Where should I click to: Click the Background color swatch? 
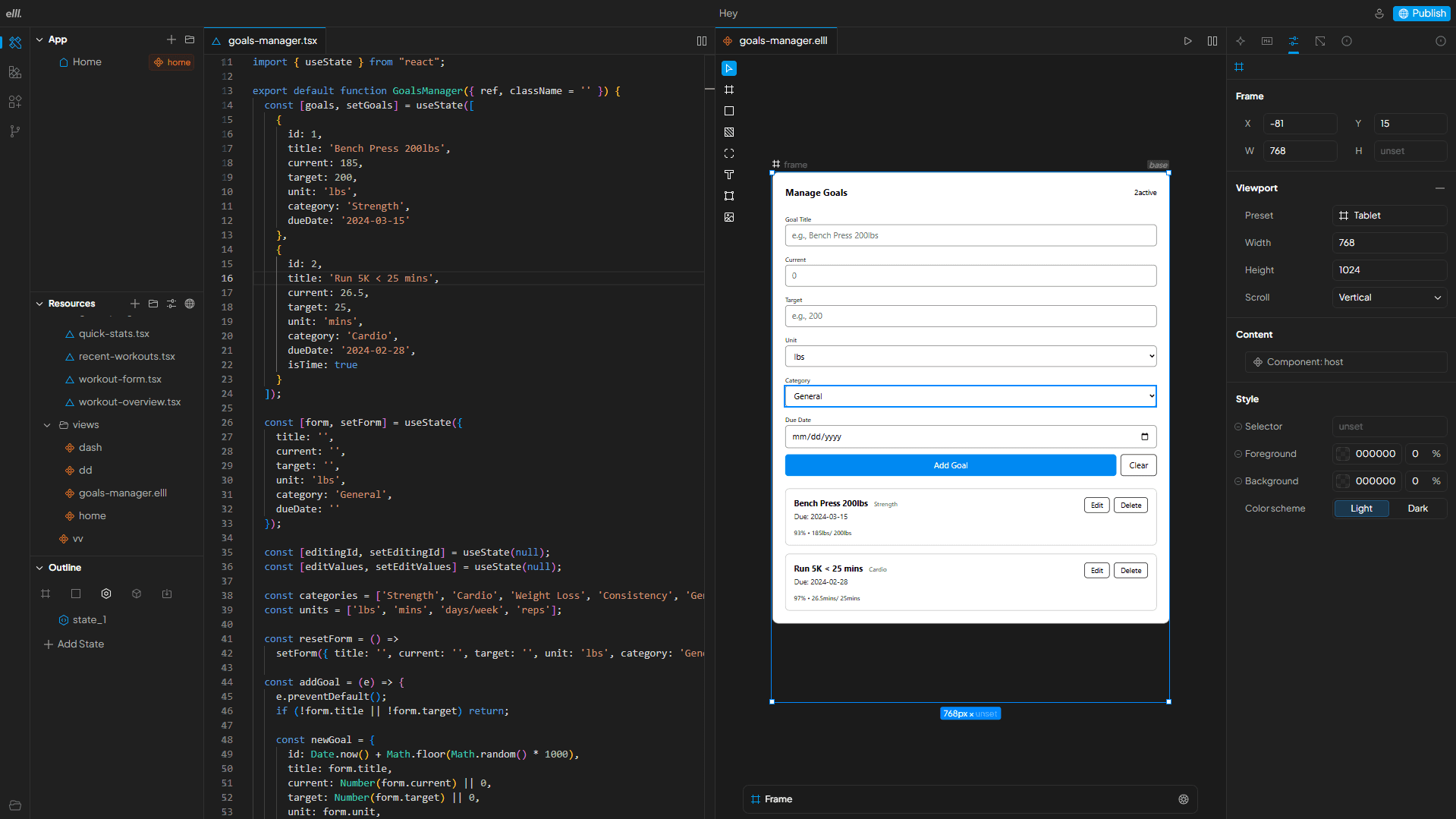(1343, 481)
